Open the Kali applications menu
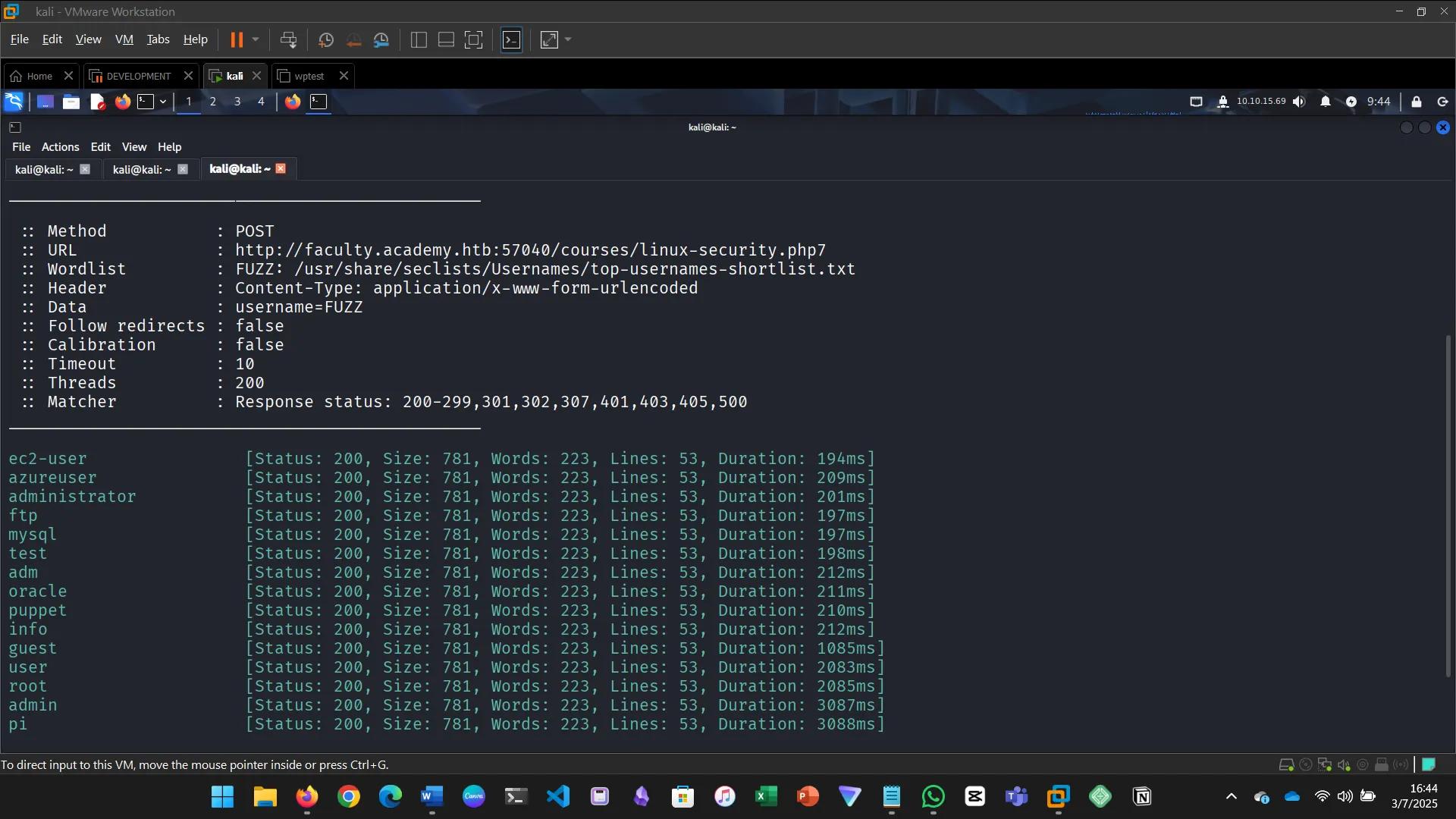Viewport: 1456px width, 819px height. tap(14, 101)
